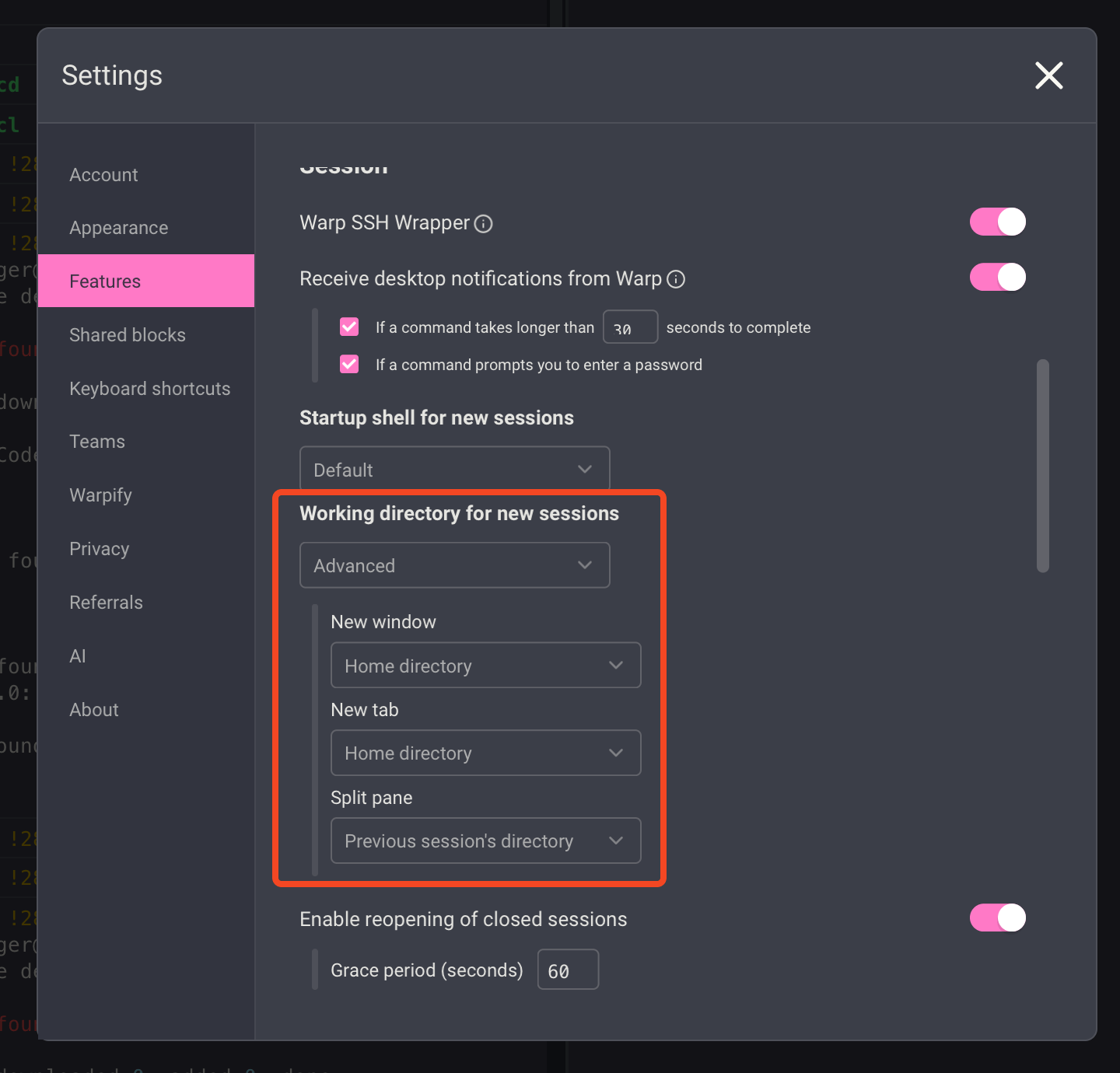This screenshot has width=1120, height=1073.
Task: Open the Appearance settings section
Action: tap(118, 228)
